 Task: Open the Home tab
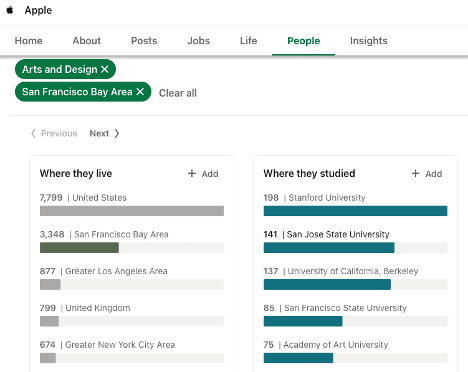point(28,41)
